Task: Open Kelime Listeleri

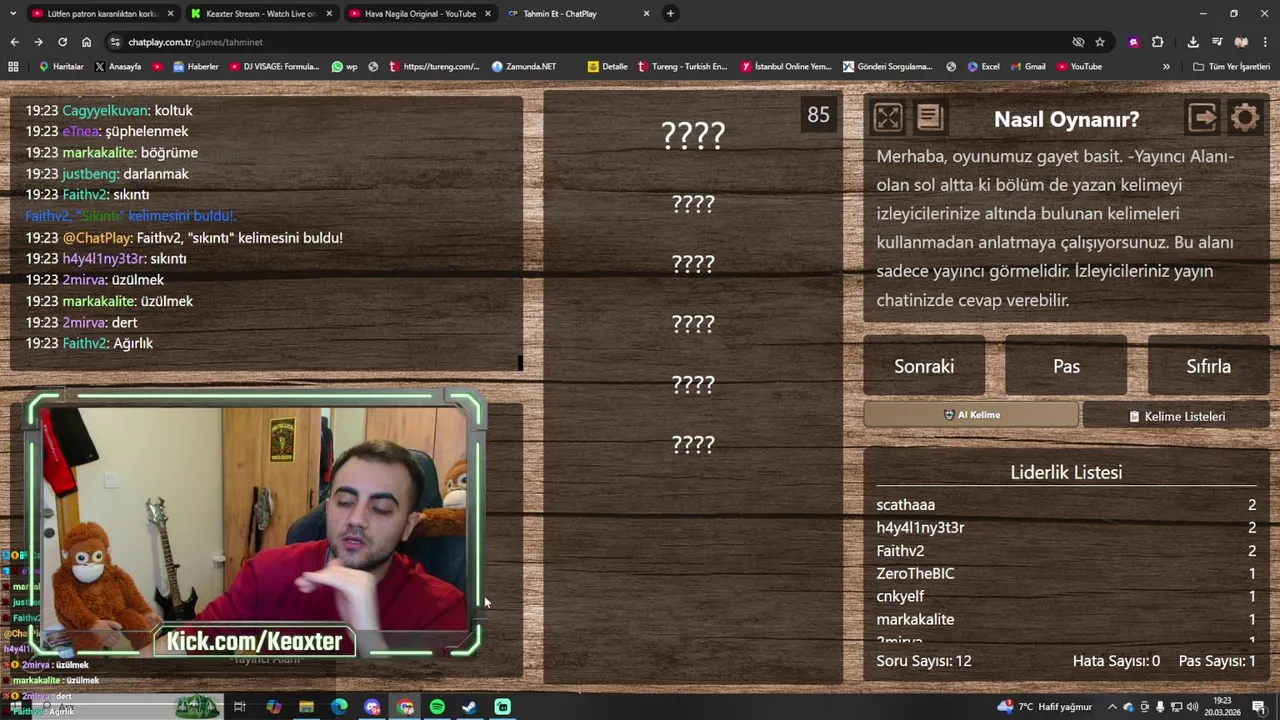Action: click(x=1177, y=416)
